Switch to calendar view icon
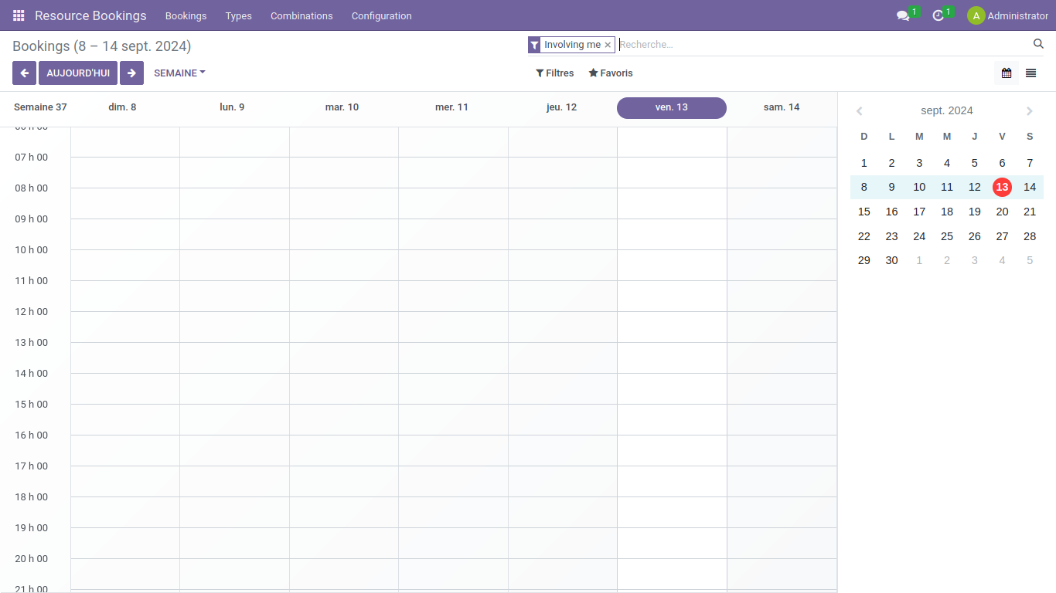The width and height of the screenshot is (1056, 593). coord(1006,73)
